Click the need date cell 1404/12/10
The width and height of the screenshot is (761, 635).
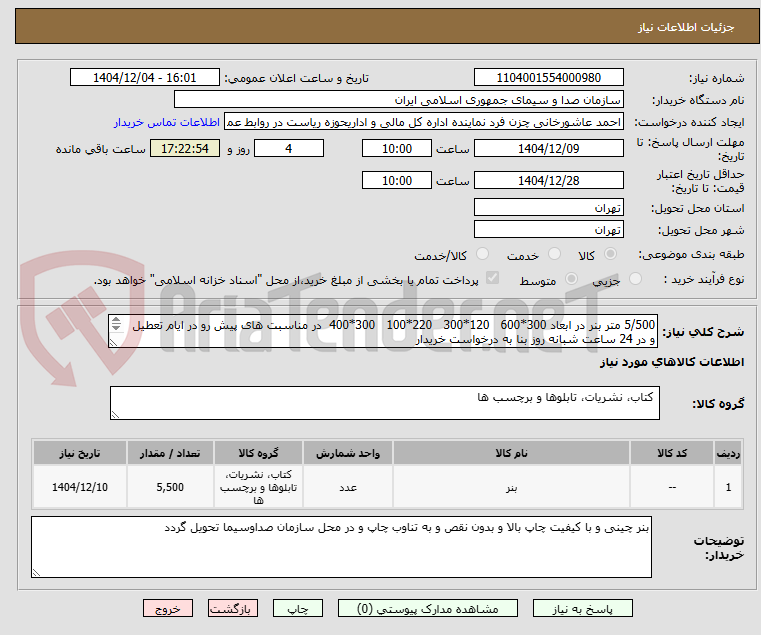(80, 487)
